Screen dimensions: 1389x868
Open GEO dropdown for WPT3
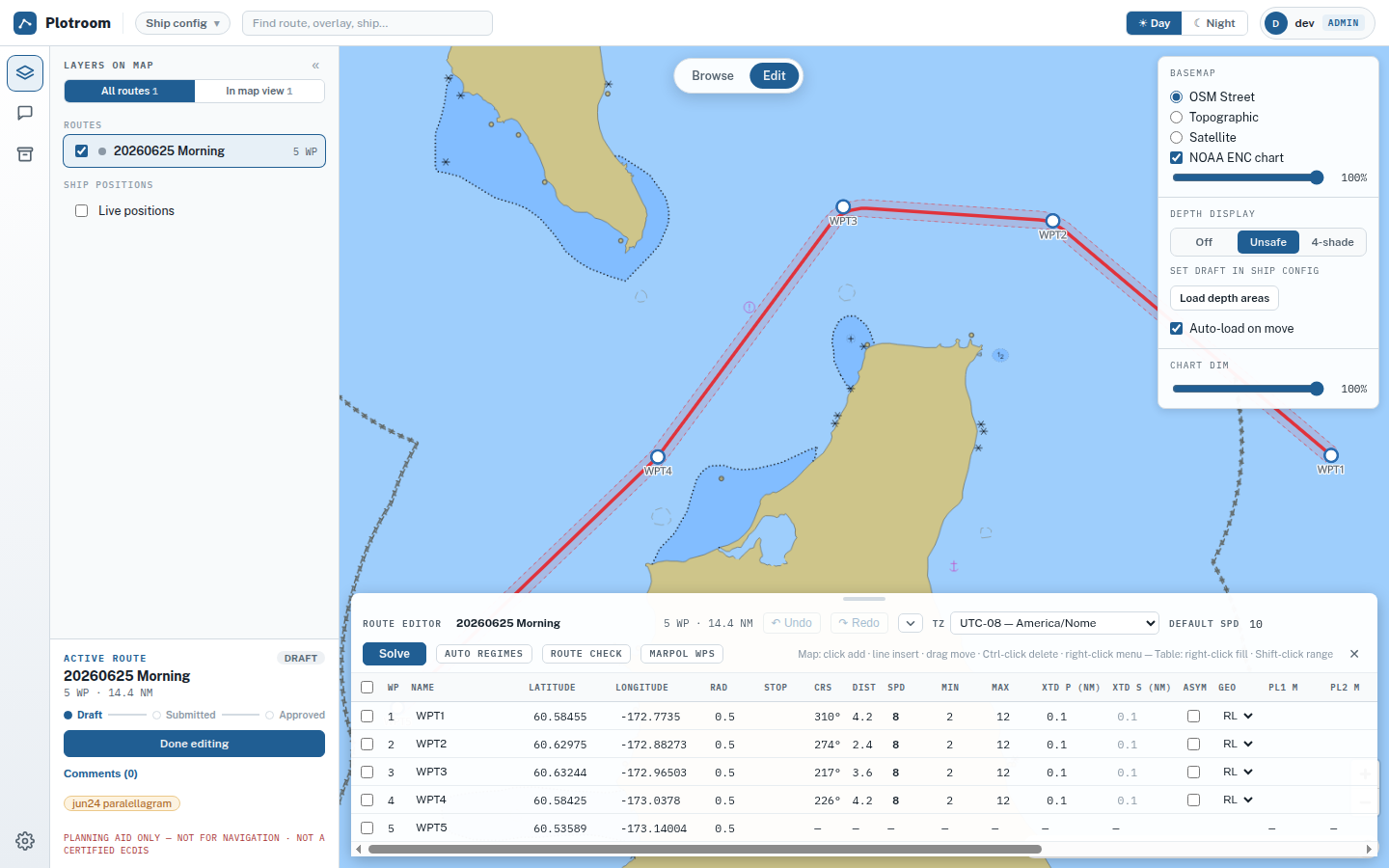point(1238,773)
